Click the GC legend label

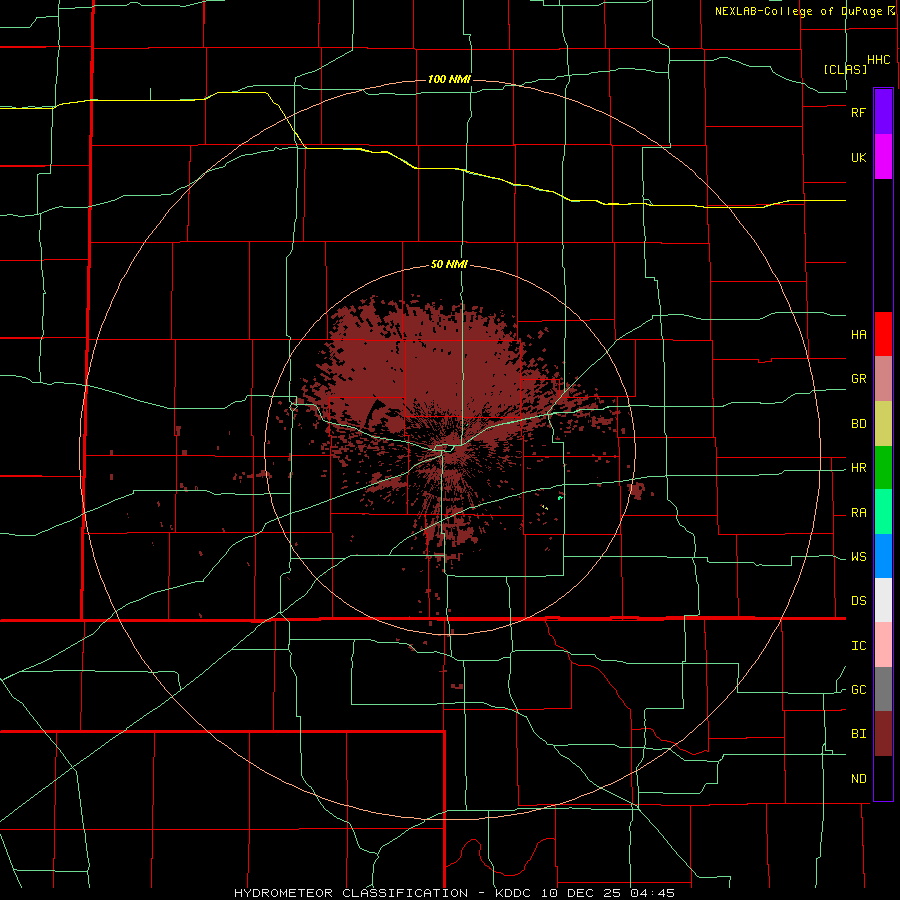[x=858, y=690]
